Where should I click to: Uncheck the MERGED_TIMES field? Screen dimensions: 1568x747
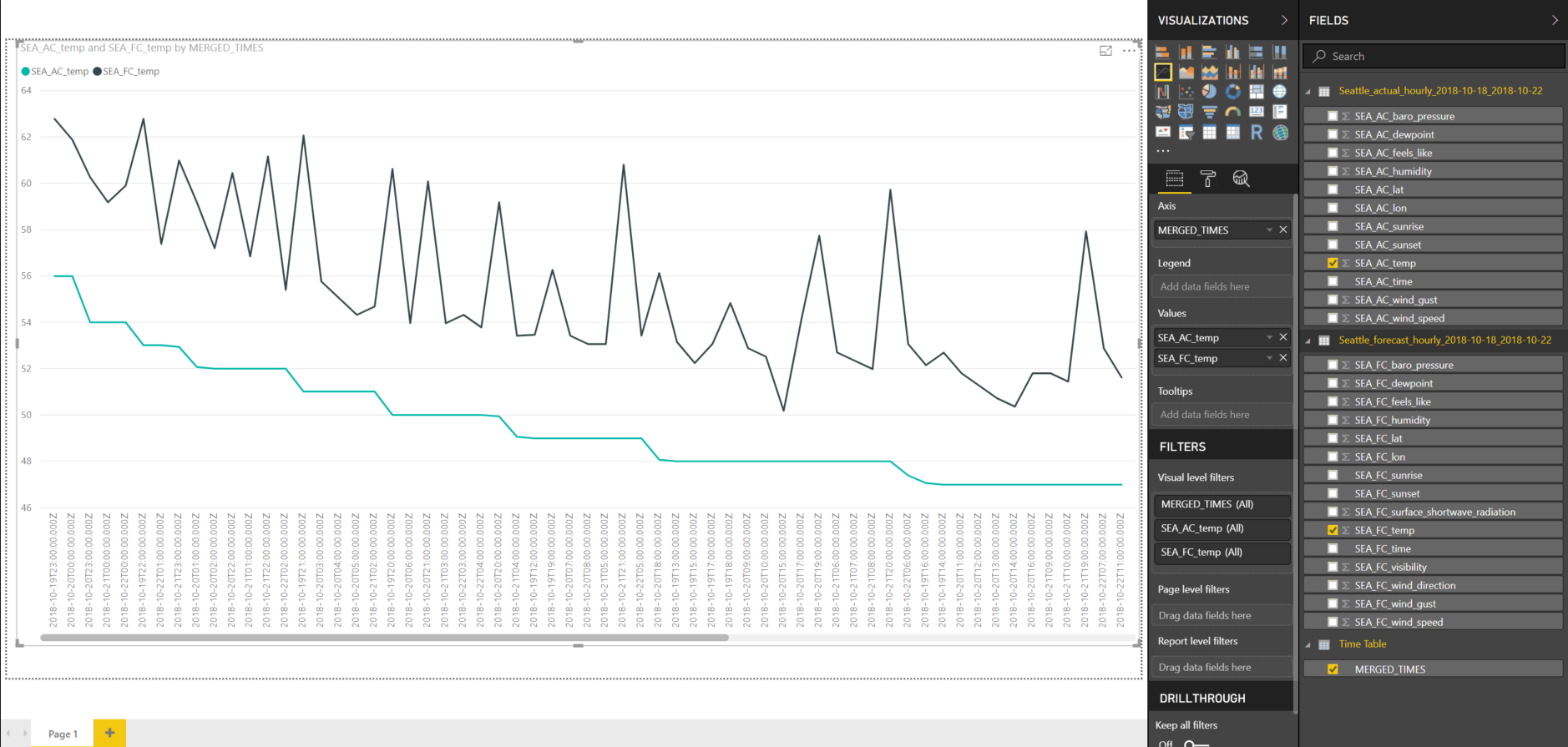1333,669
